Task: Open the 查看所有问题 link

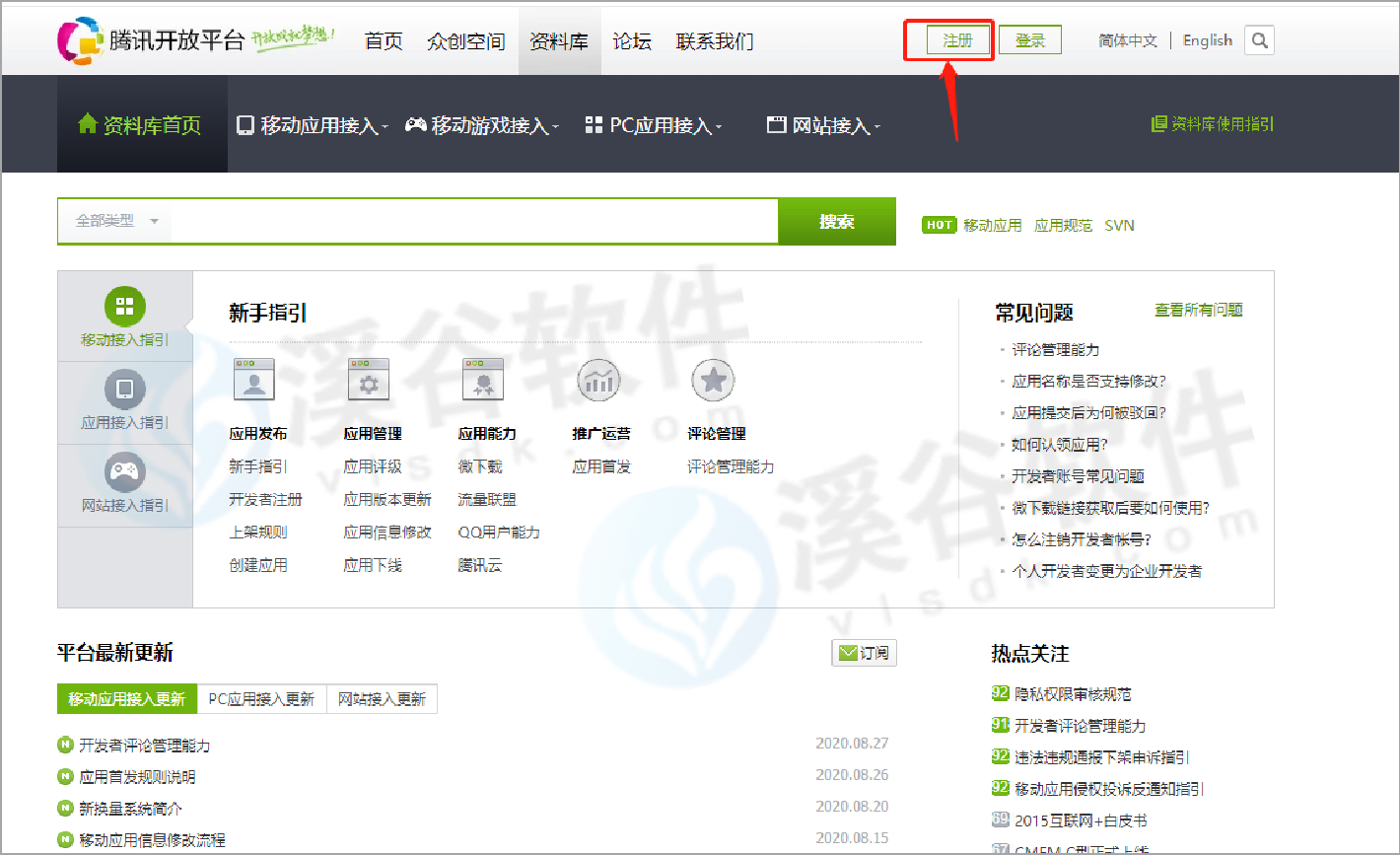Action: [1198, 311]
